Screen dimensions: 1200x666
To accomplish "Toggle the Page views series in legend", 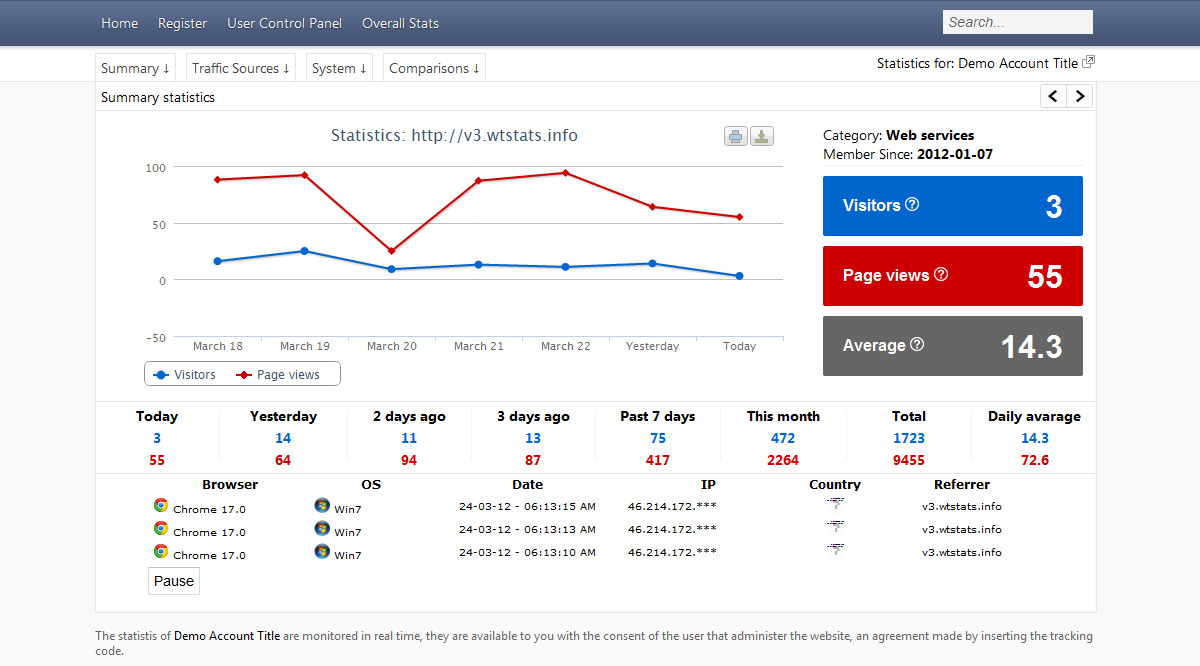I will click(278, 374).
